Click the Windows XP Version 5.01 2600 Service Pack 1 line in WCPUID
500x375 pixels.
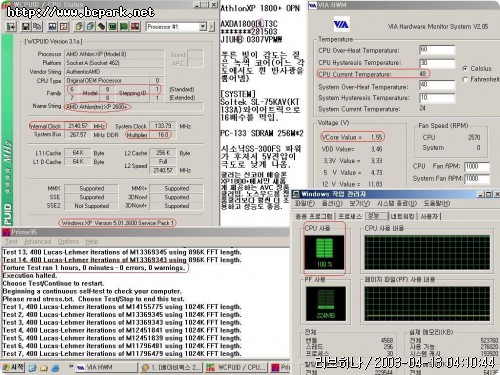(117, 223)
